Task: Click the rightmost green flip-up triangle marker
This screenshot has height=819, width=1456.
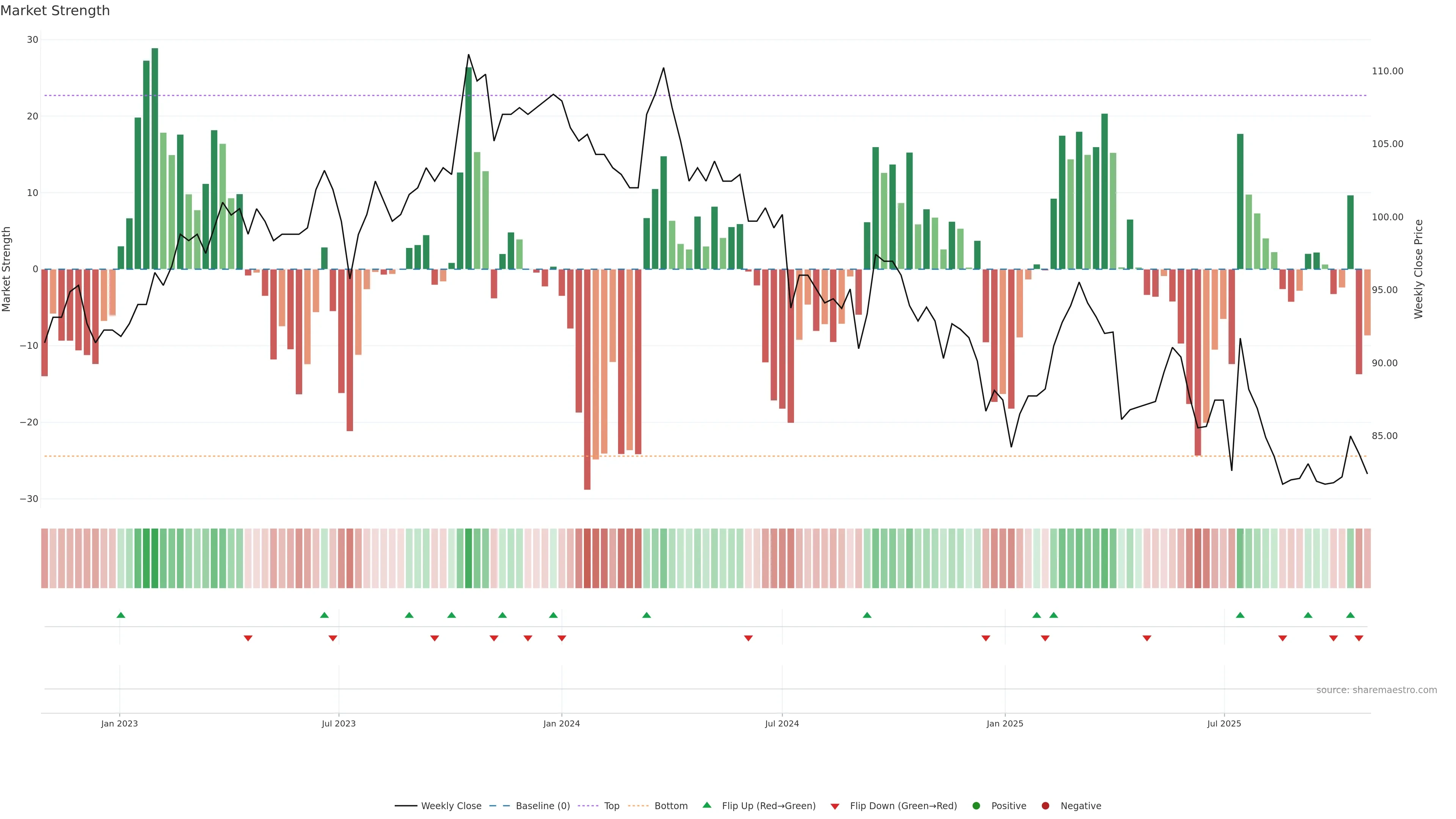Action: 1350,615
